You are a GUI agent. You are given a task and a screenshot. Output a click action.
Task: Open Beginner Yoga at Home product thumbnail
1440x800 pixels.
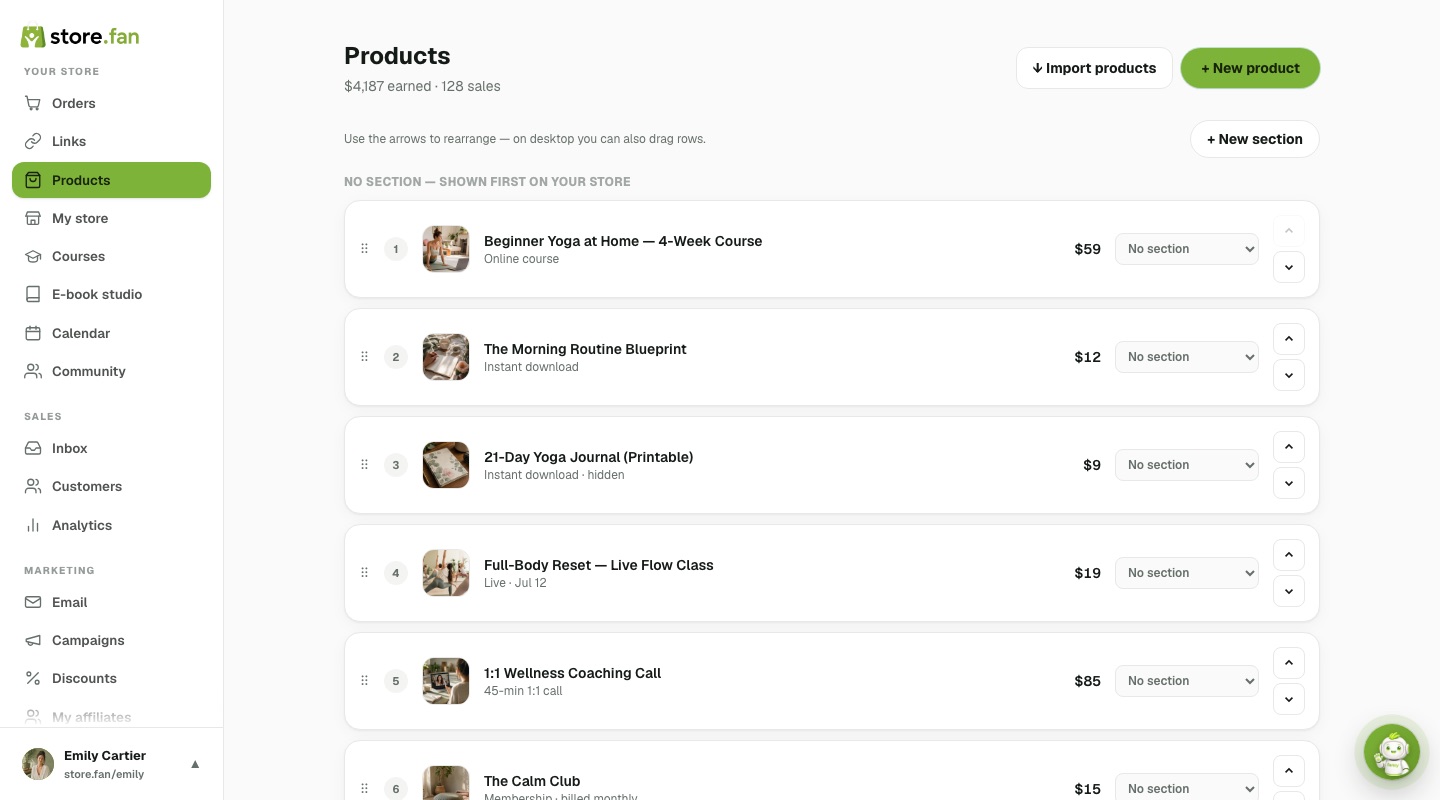tap(446, 249)
